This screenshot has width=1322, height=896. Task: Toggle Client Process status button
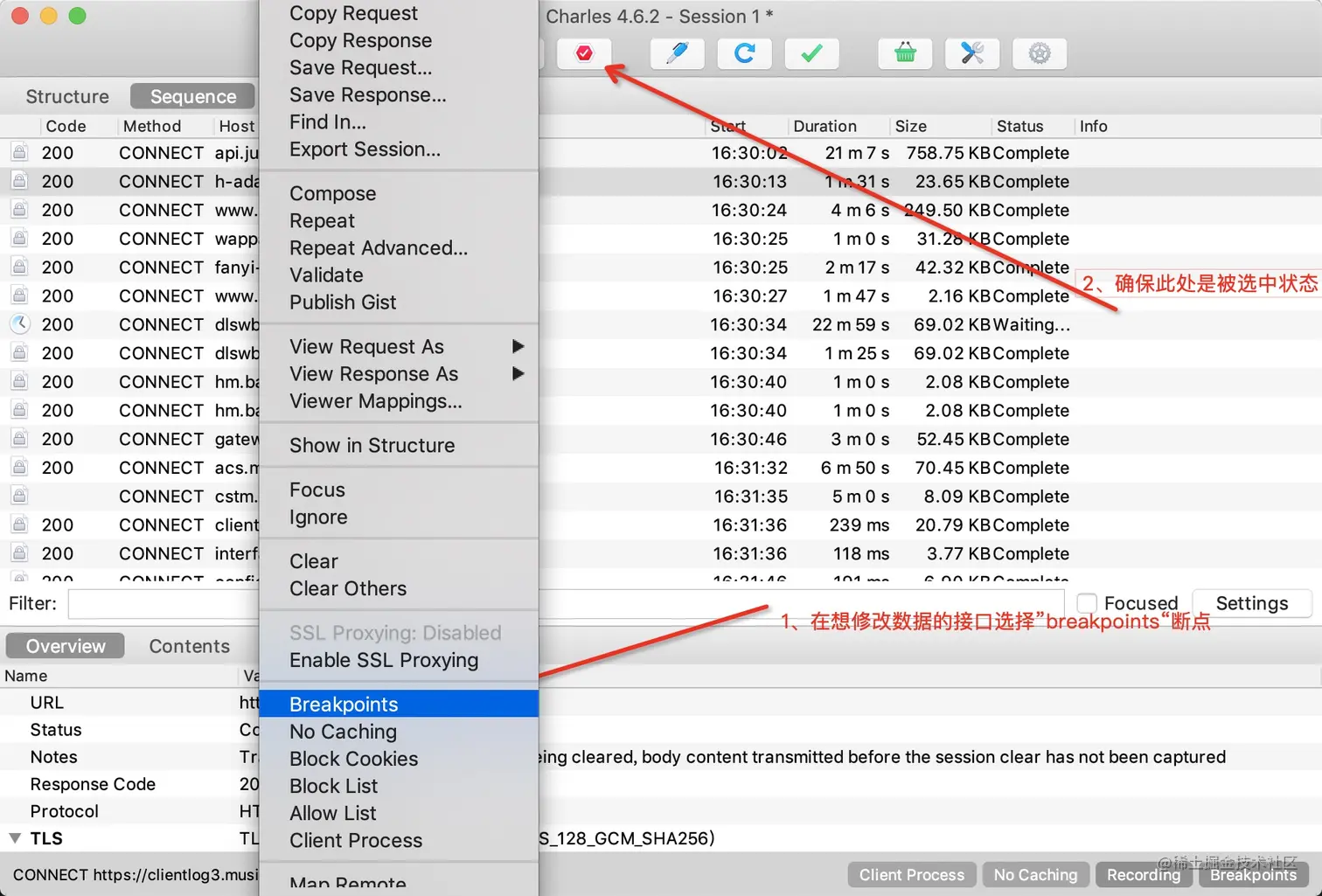click(911, 875)
